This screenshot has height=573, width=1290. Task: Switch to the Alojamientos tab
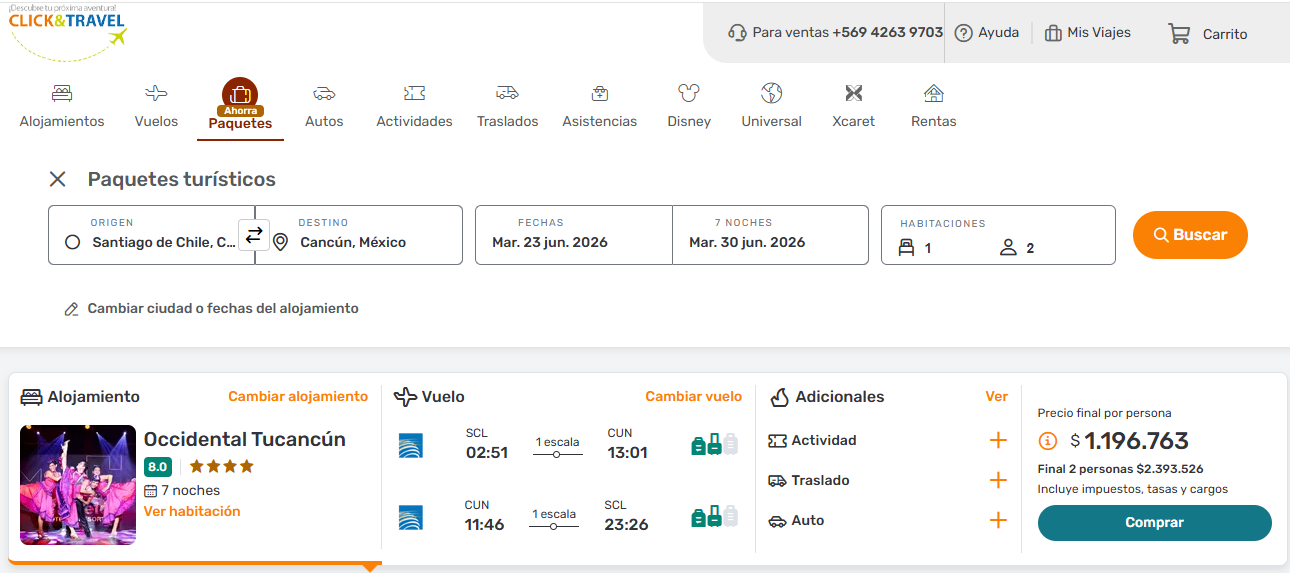[x=62, y=106]
